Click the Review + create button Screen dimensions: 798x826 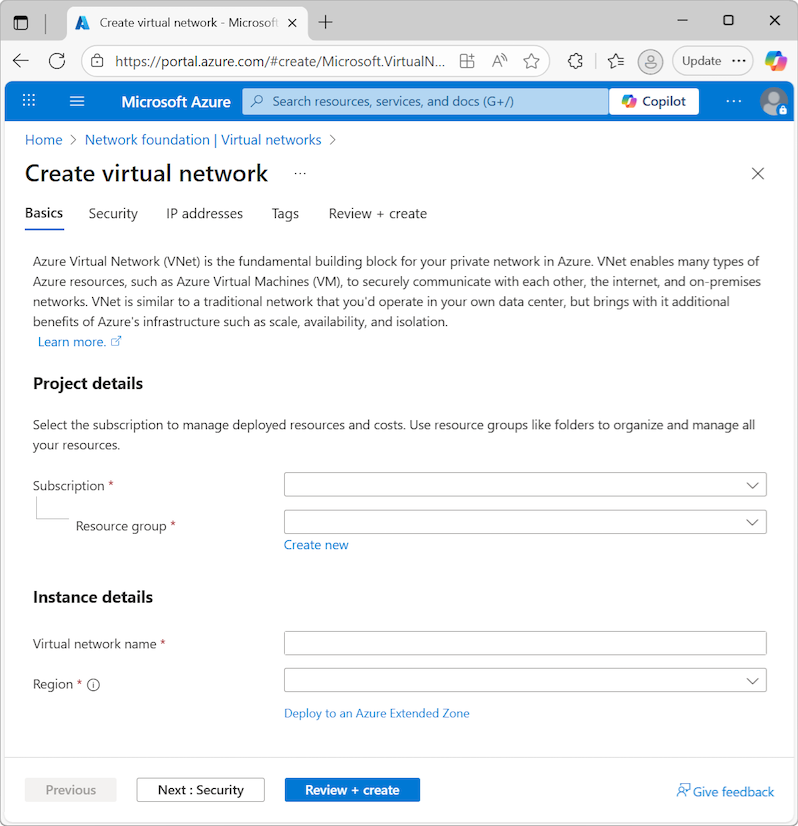[x=352, y=790]
